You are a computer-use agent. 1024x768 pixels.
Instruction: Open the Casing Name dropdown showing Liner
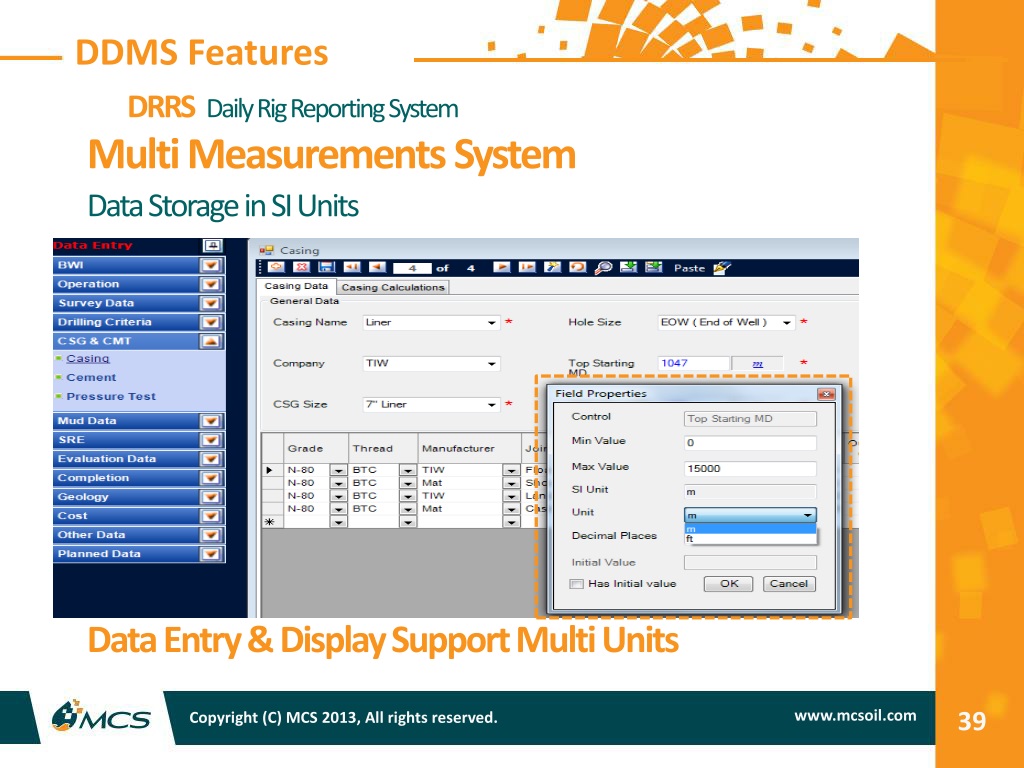tap(492, 323)
